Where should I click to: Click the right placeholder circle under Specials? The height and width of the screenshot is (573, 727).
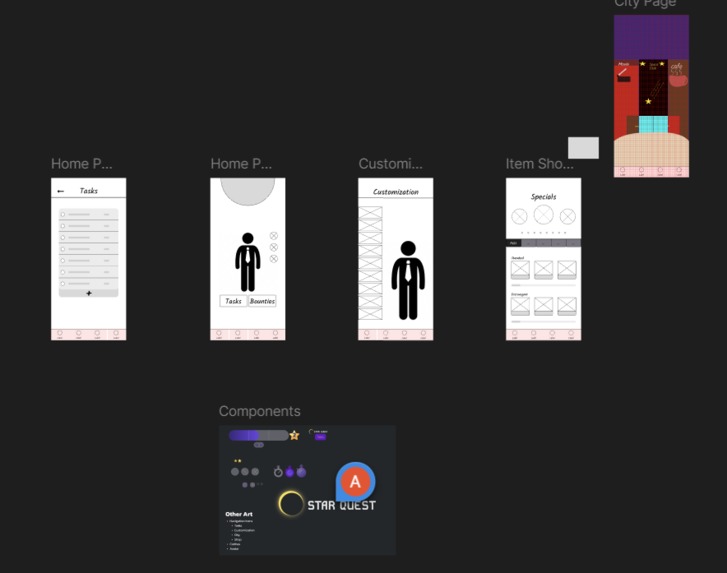tap(568, 216)
